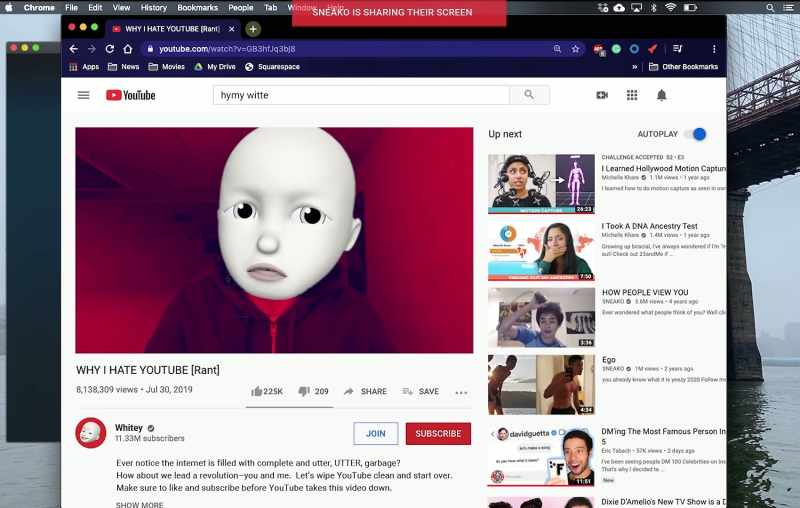The height and width of the screenshot is (508, 800).
Task: Open HOW PEOPLE VIEW YOU video thumbnail
Action: click(541, 318)
